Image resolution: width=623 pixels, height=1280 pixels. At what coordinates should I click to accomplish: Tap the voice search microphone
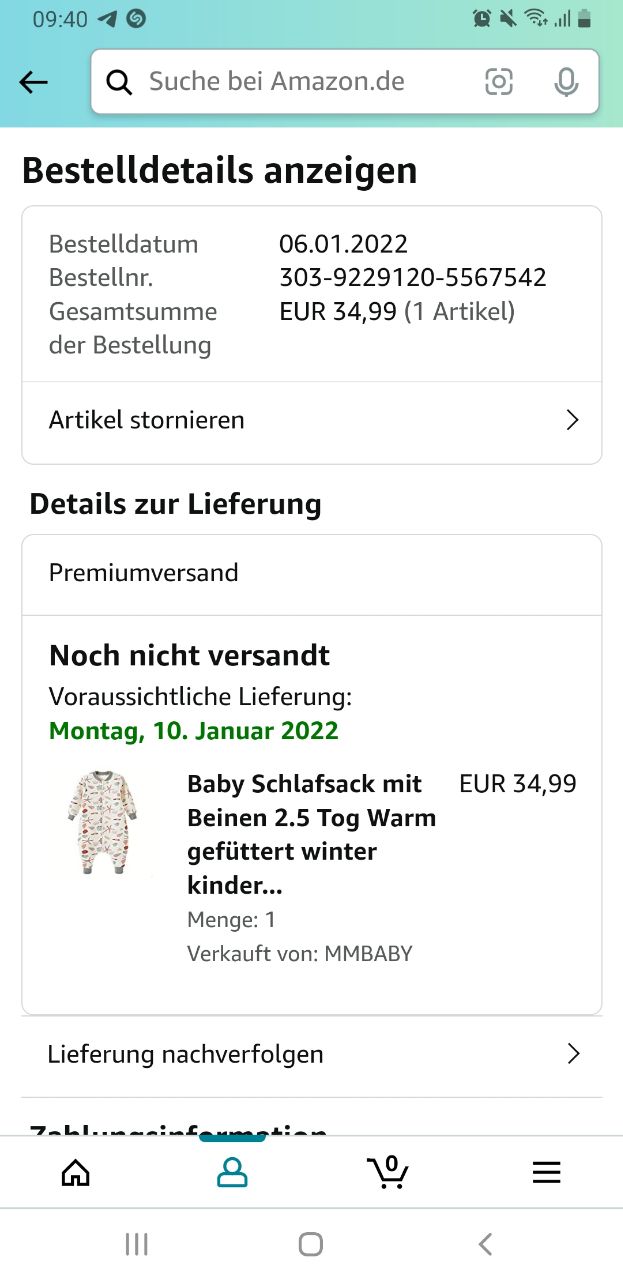(x=566, y=82)
